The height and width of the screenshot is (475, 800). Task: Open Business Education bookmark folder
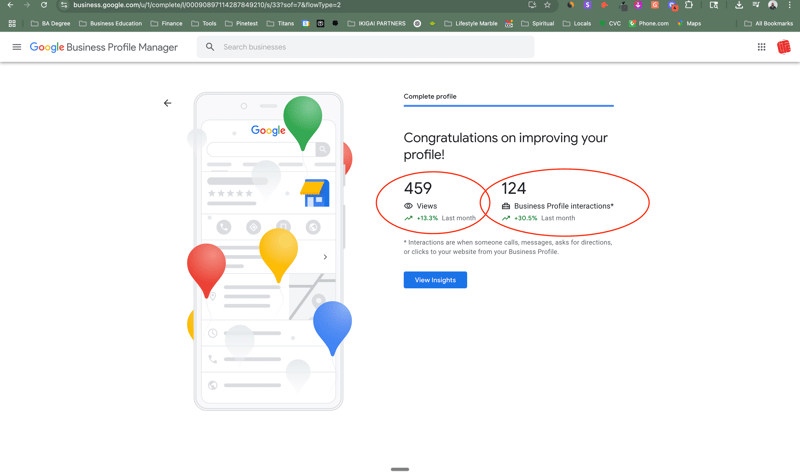(x=111, y=23)
